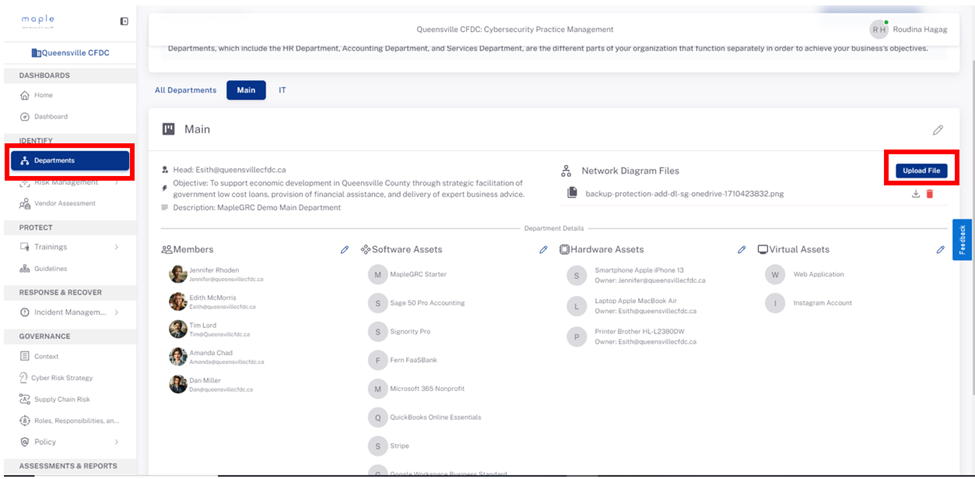Click the backup-protection-add-dl-sg-onedrive file name
Screen dimensions: 975x479
[685, 193]
